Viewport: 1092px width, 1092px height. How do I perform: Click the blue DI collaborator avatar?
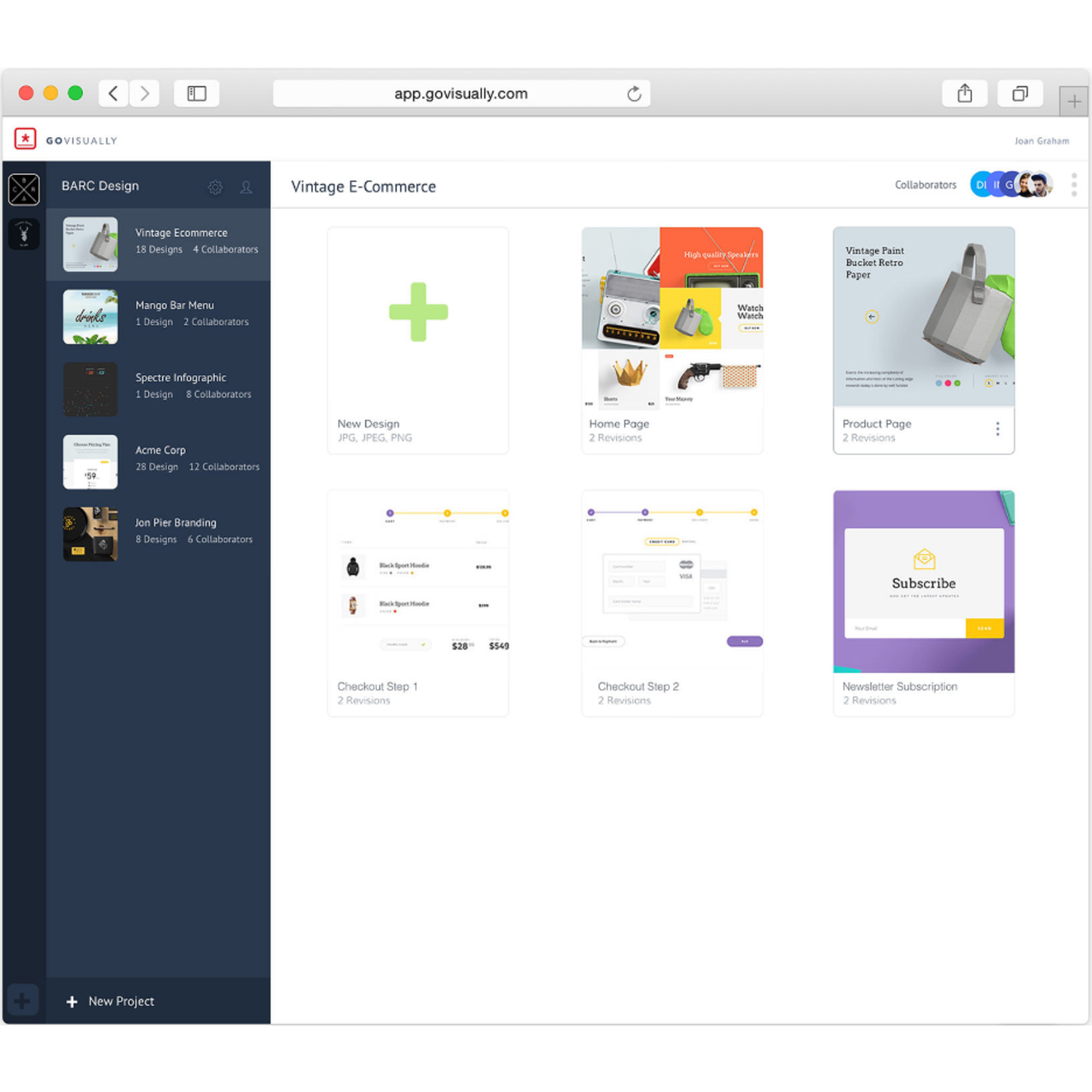pyautogui.click(x=980, y=185)
